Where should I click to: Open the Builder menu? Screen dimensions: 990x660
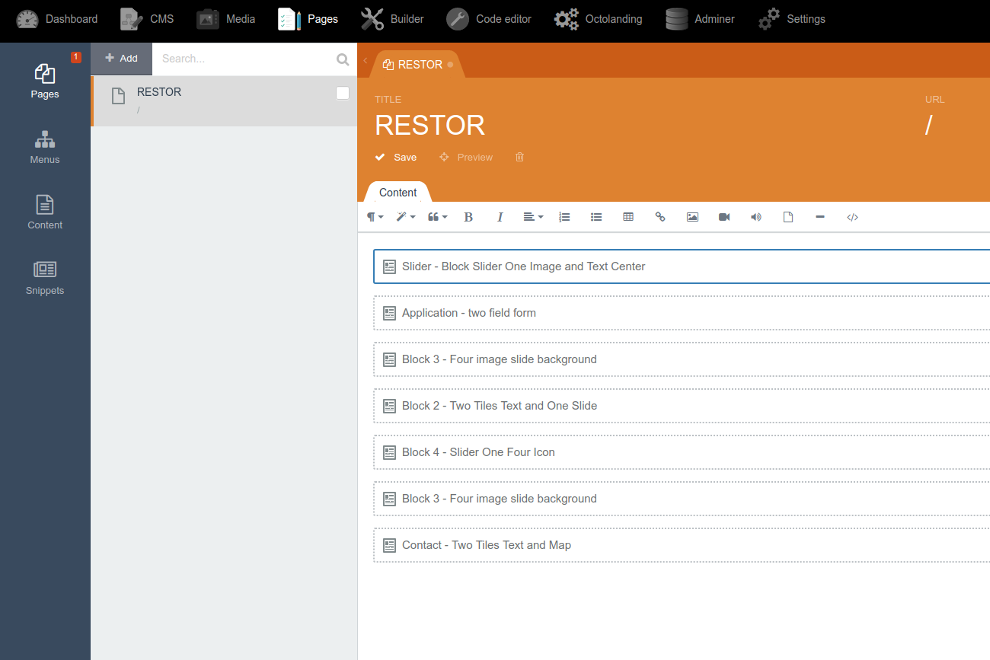pyautogui.click(x=392, y=19)
